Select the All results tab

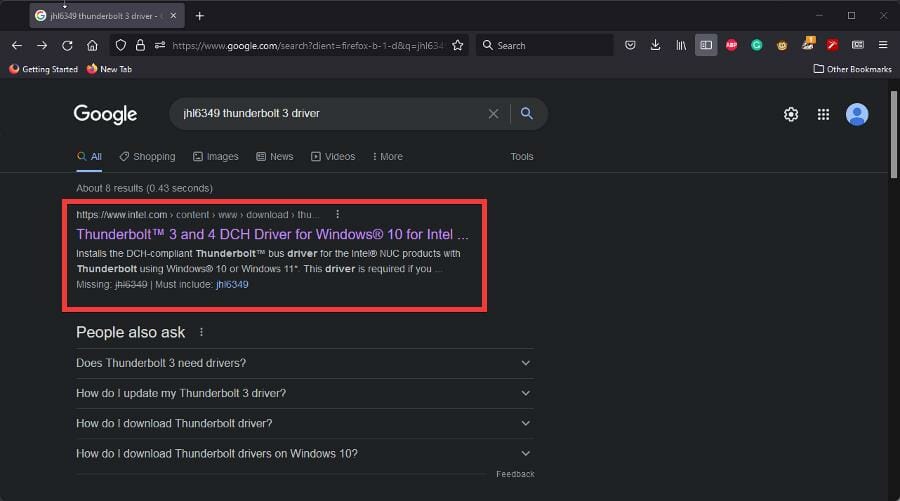tap(90, 157)
